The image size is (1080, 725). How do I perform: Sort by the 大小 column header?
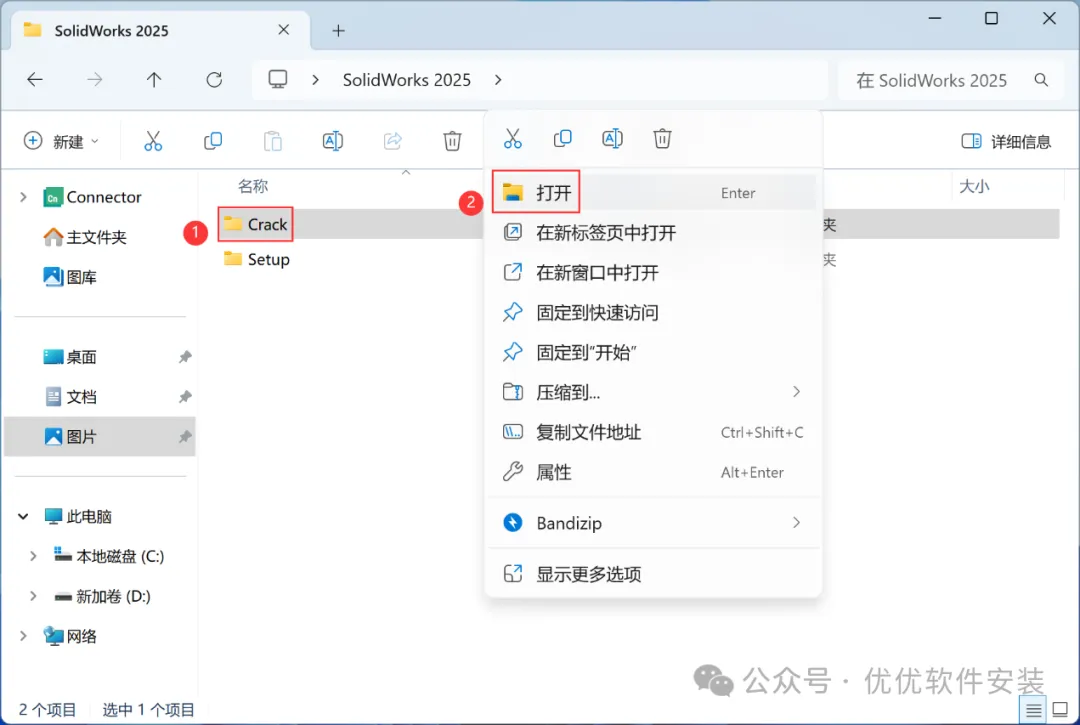[974, 186]
